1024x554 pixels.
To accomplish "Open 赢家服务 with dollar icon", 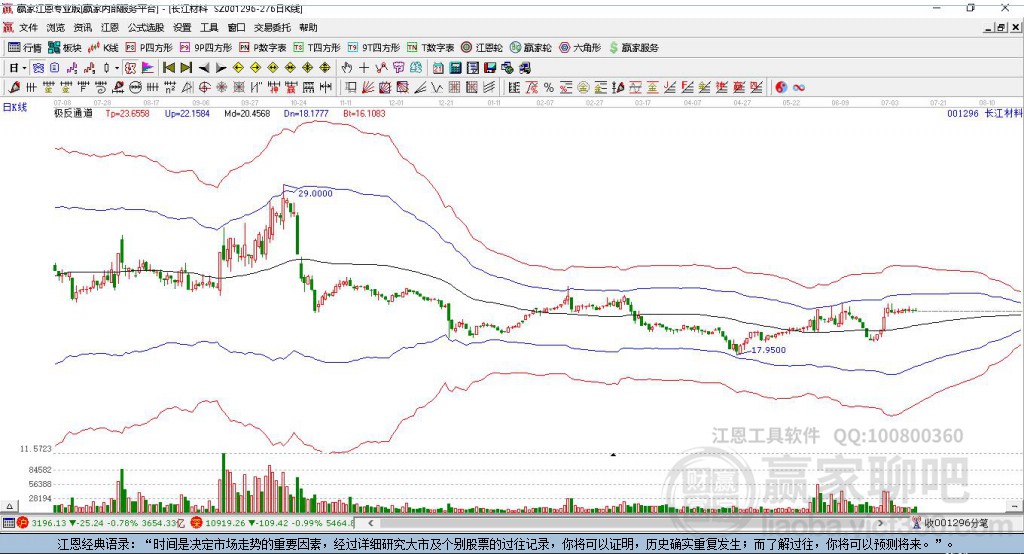I will point(633,48).
